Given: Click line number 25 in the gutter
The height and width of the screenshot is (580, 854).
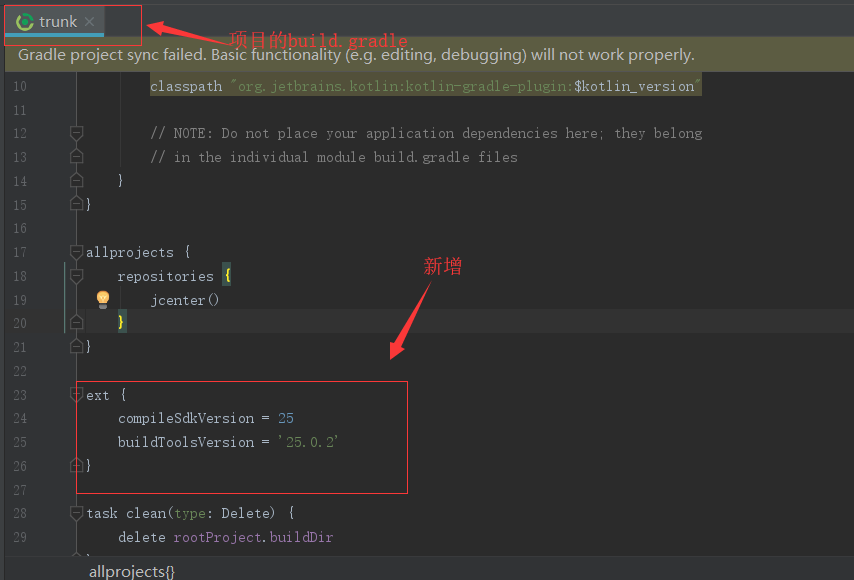Looking at the screenshot, I should [x=20, y=441].
